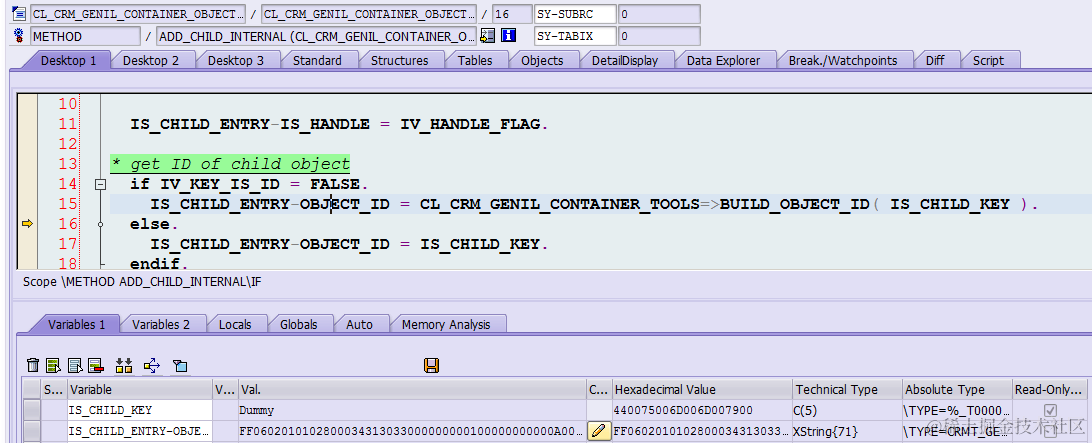The image size is (1092, 443).
Task: Open the DetailDisplay tab
Action: (x=625, y=61)
